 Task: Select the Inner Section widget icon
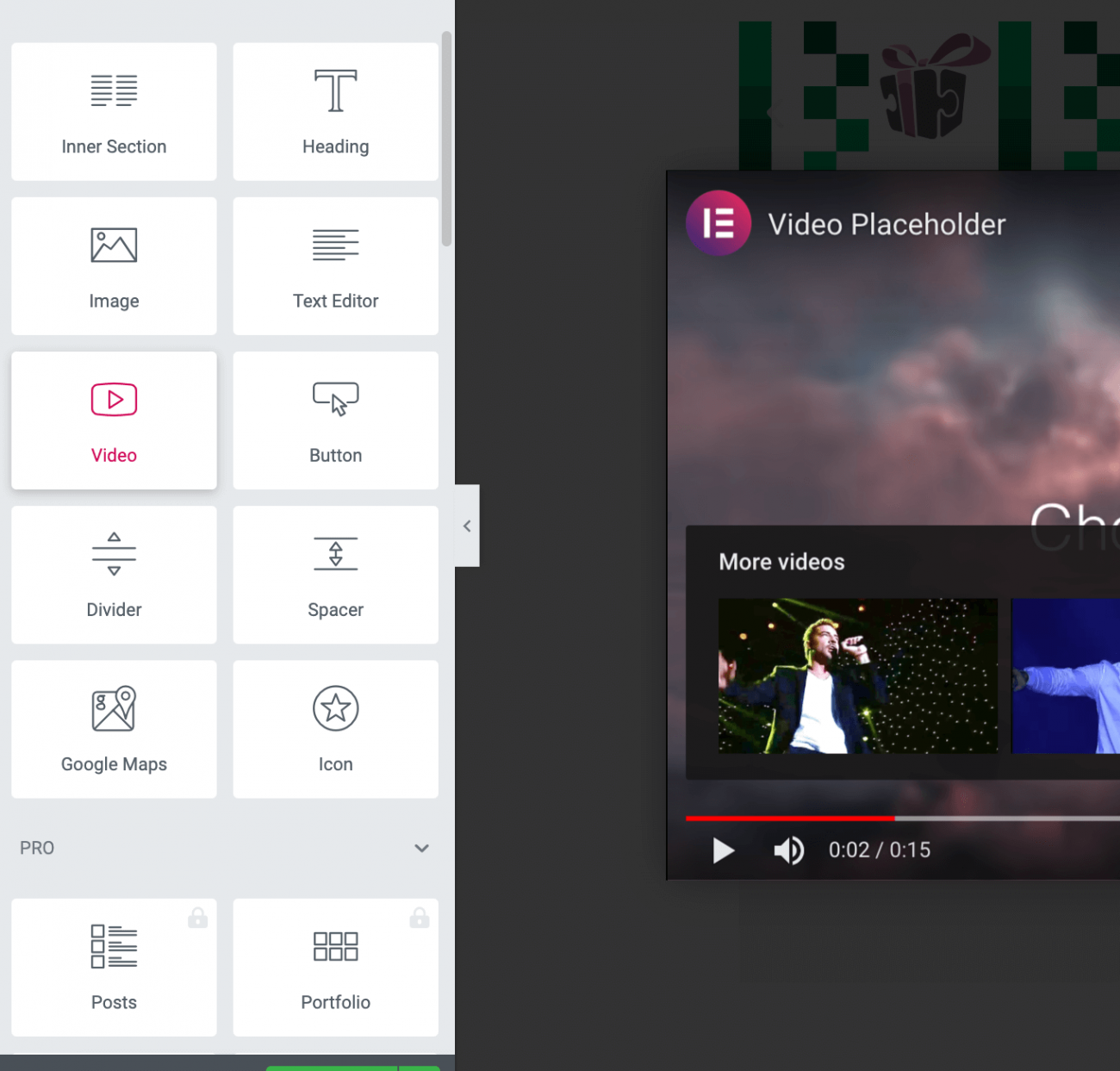click(x=114, y=91)
